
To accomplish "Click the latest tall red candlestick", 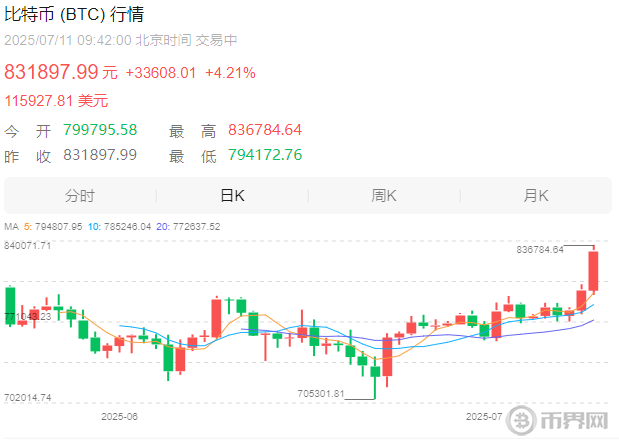I will tap(593, 271).
